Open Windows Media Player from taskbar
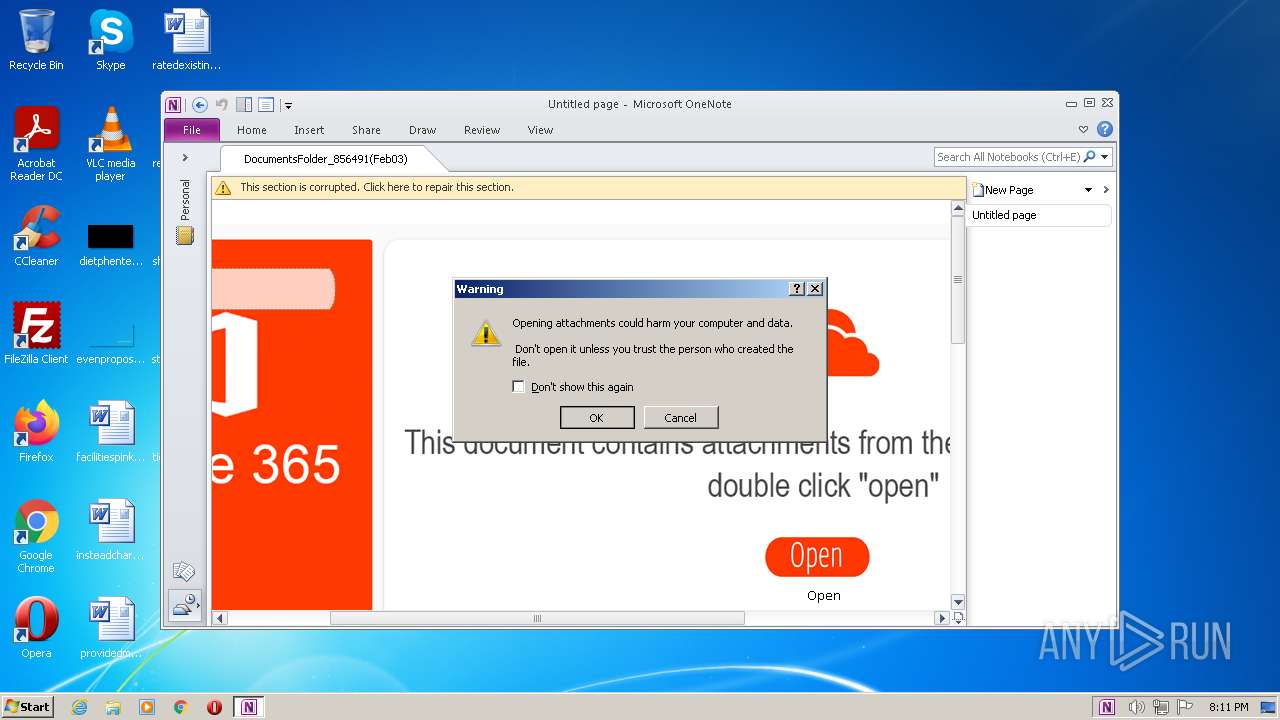Viewport: 1280px width, 720px height. point(147,707)
